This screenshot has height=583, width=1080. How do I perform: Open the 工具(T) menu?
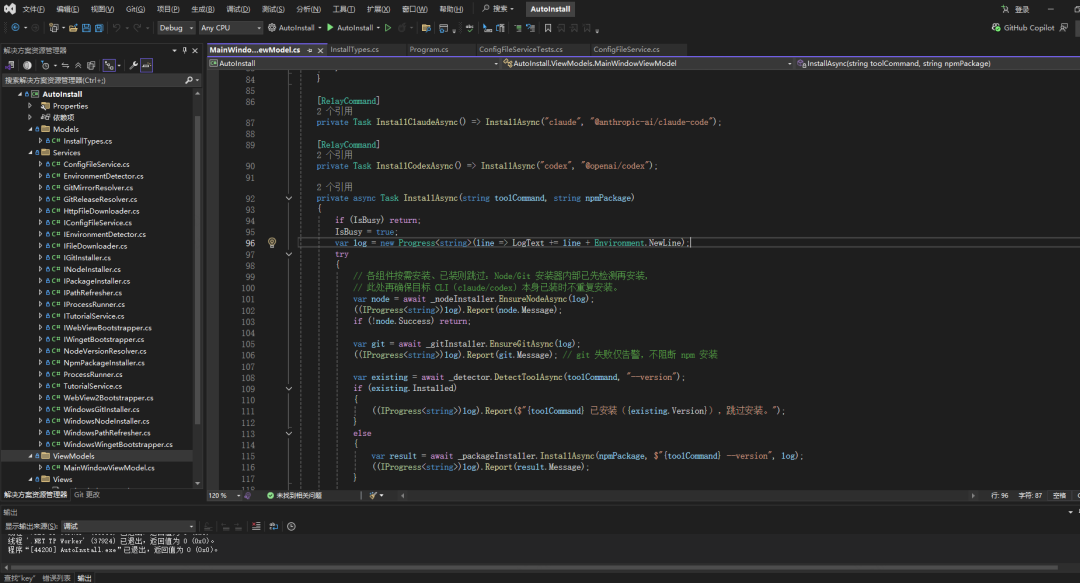tap(344, 9)
